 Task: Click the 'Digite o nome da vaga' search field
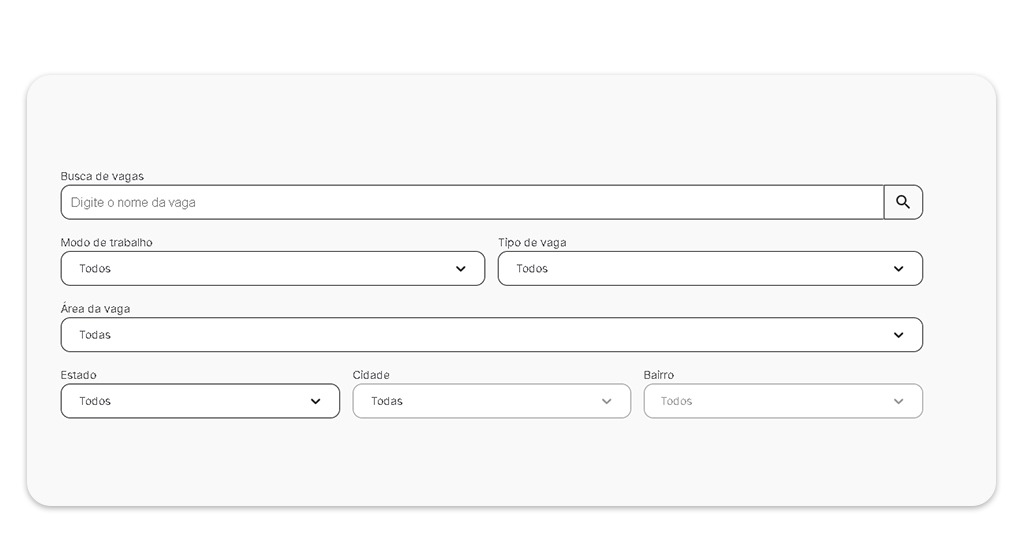tap(472, 202)
